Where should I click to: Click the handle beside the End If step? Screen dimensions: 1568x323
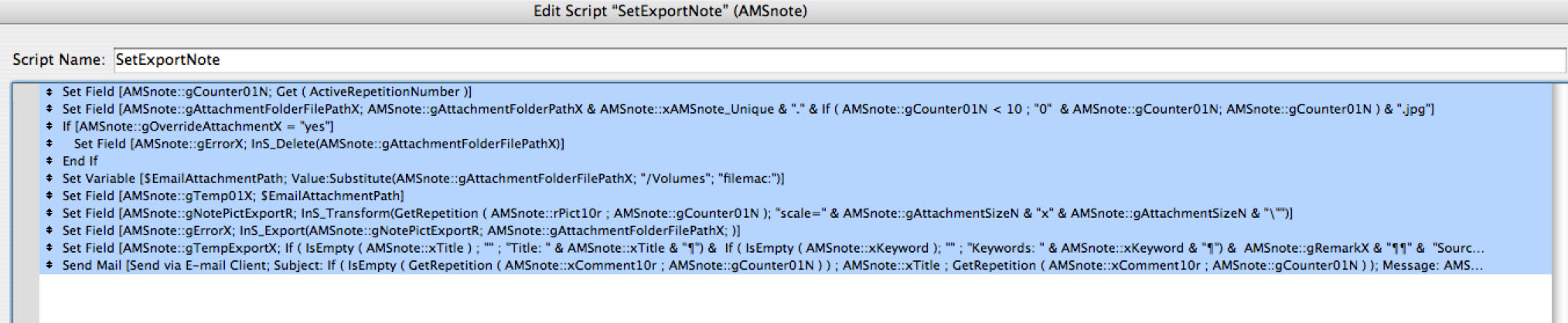[49, 161]
